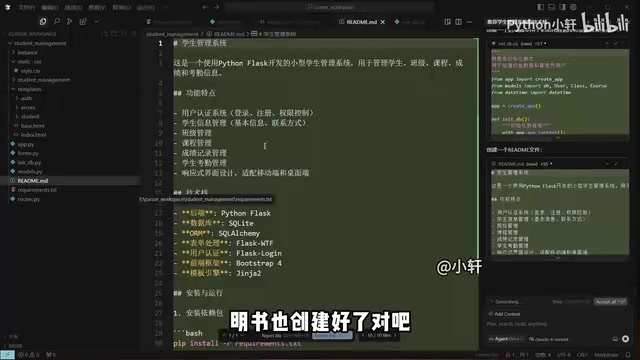Open style.css in explorer

31,71
